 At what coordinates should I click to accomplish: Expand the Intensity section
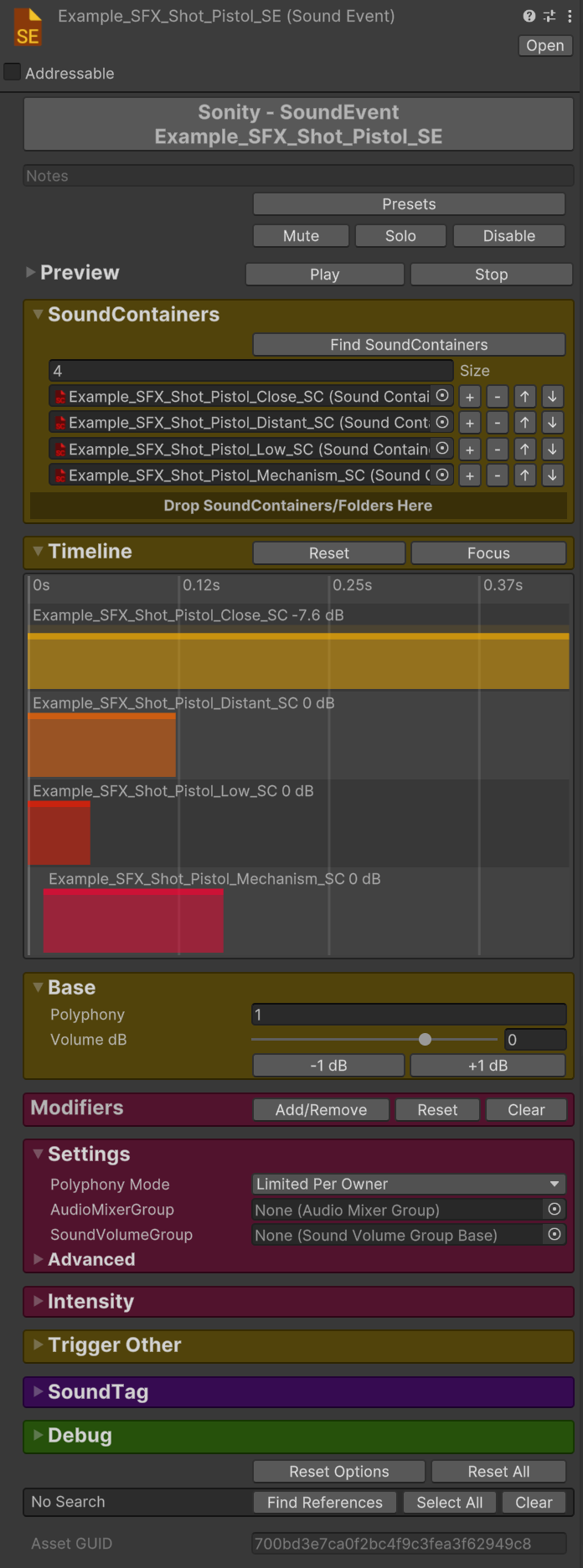(x=90, y=1301)
